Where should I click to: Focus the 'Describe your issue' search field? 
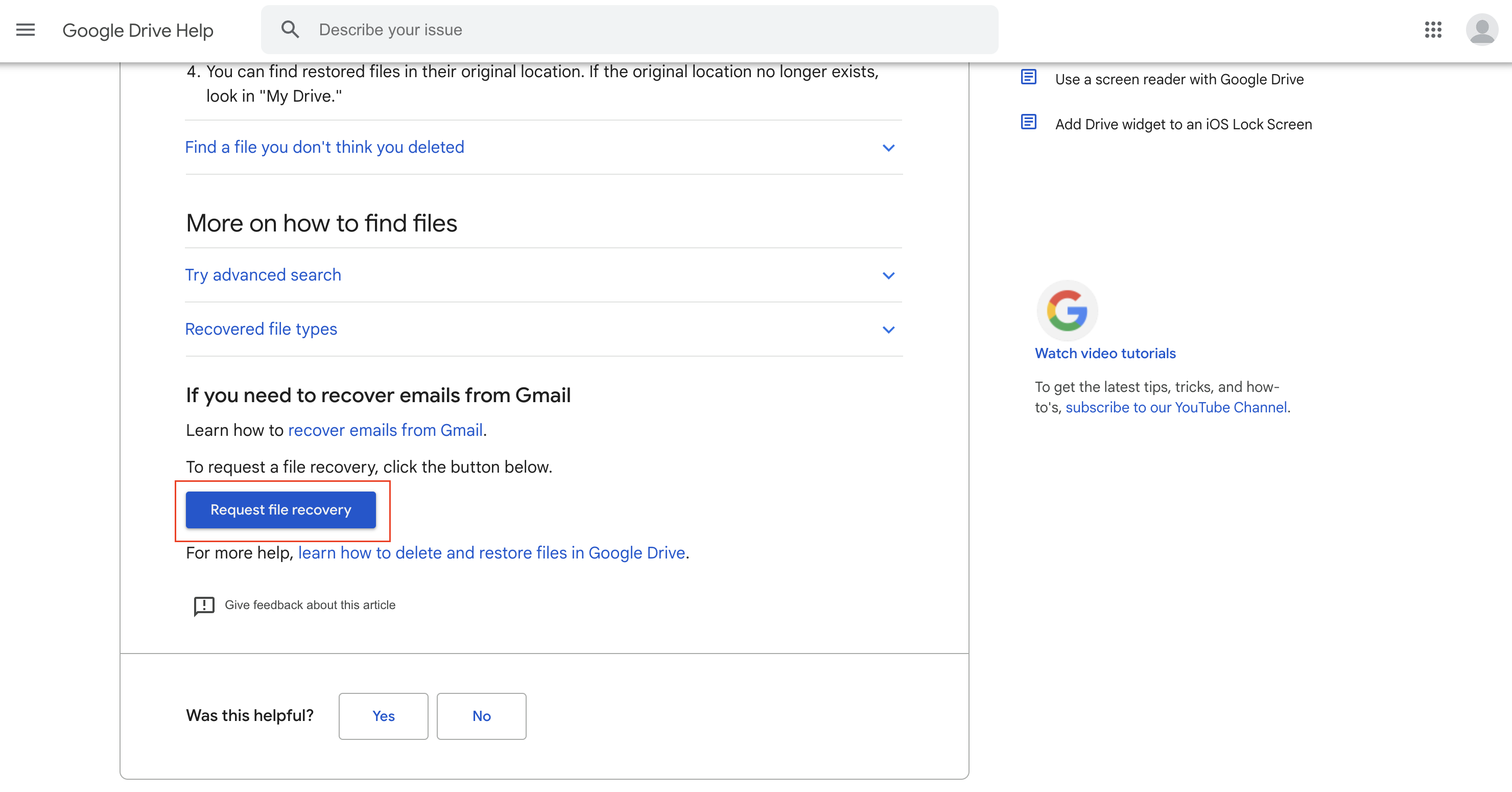coord(629,29)
